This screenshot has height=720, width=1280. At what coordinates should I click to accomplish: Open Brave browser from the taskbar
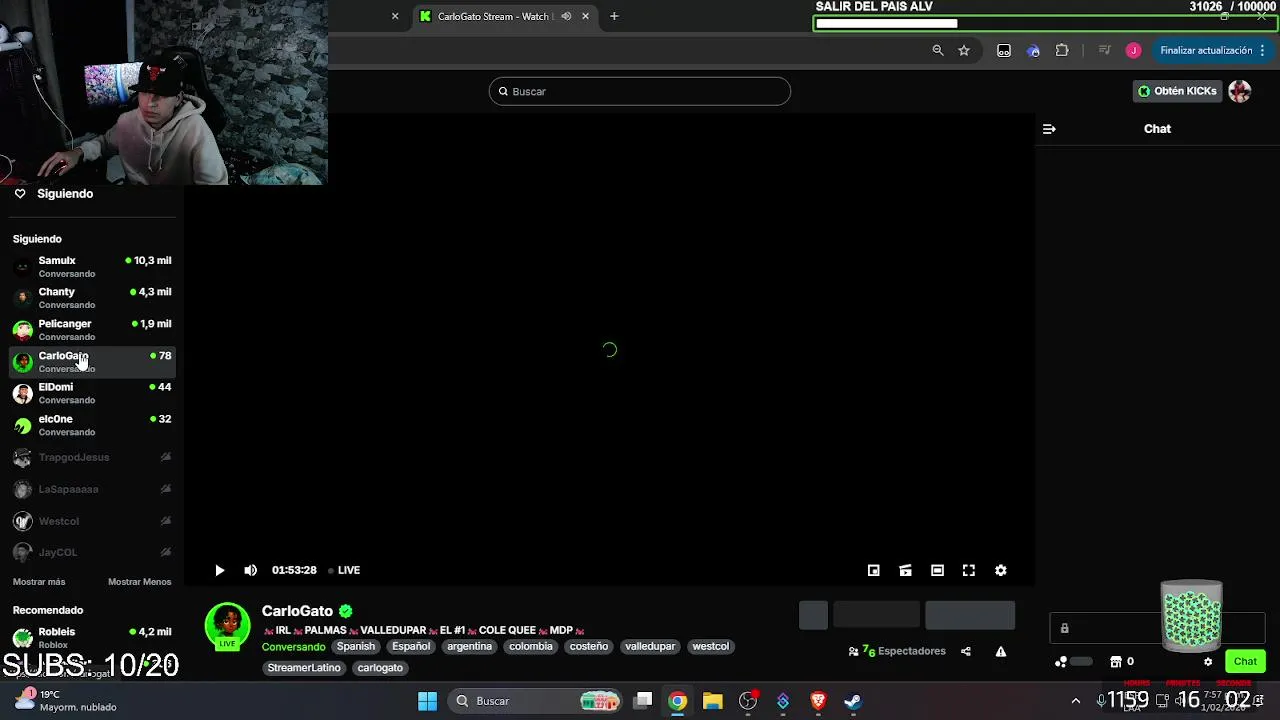[x=818, y=701]
